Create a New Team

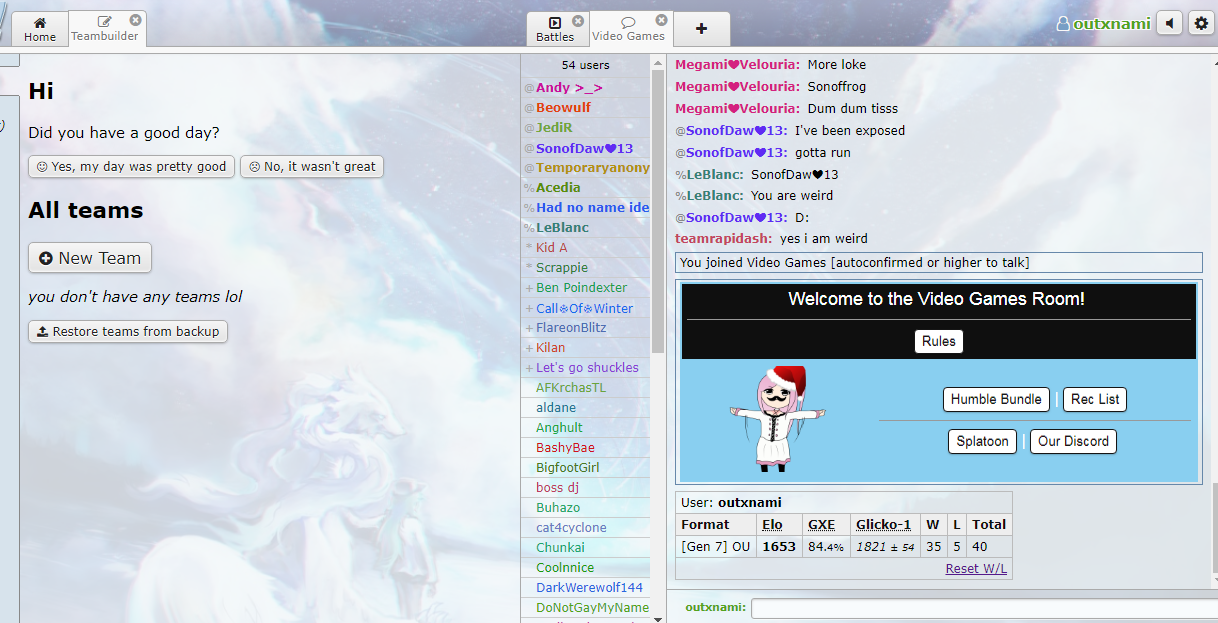pos(90,258)
